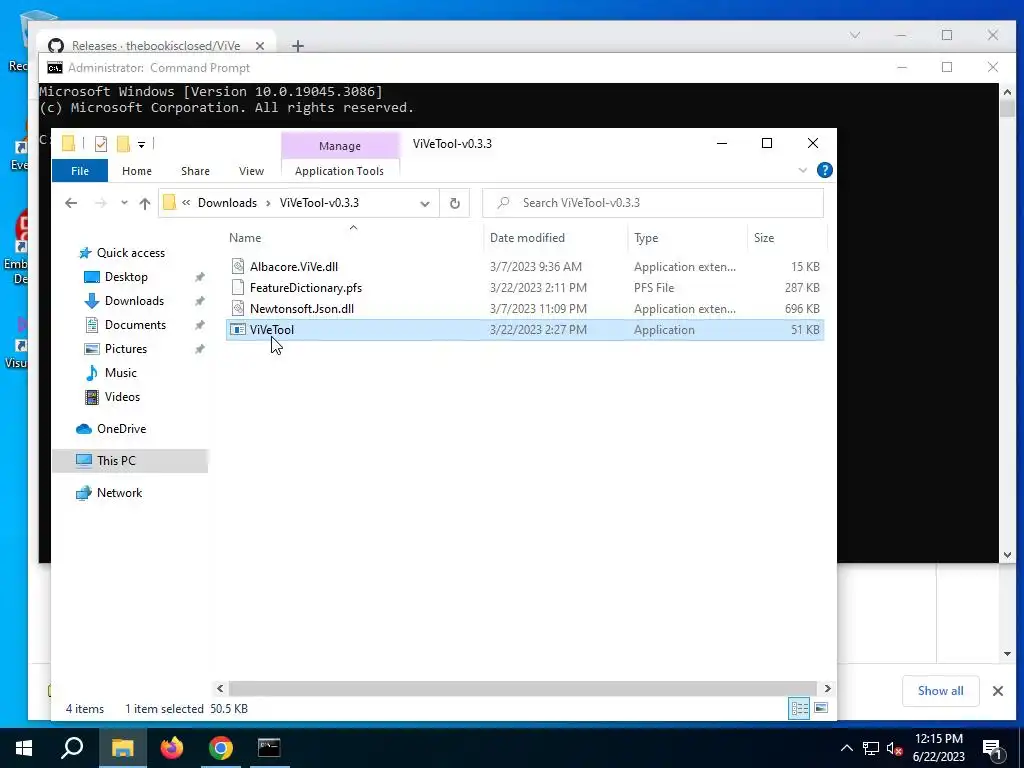
Task: Open Music in navigation pane
Action: 120,373
